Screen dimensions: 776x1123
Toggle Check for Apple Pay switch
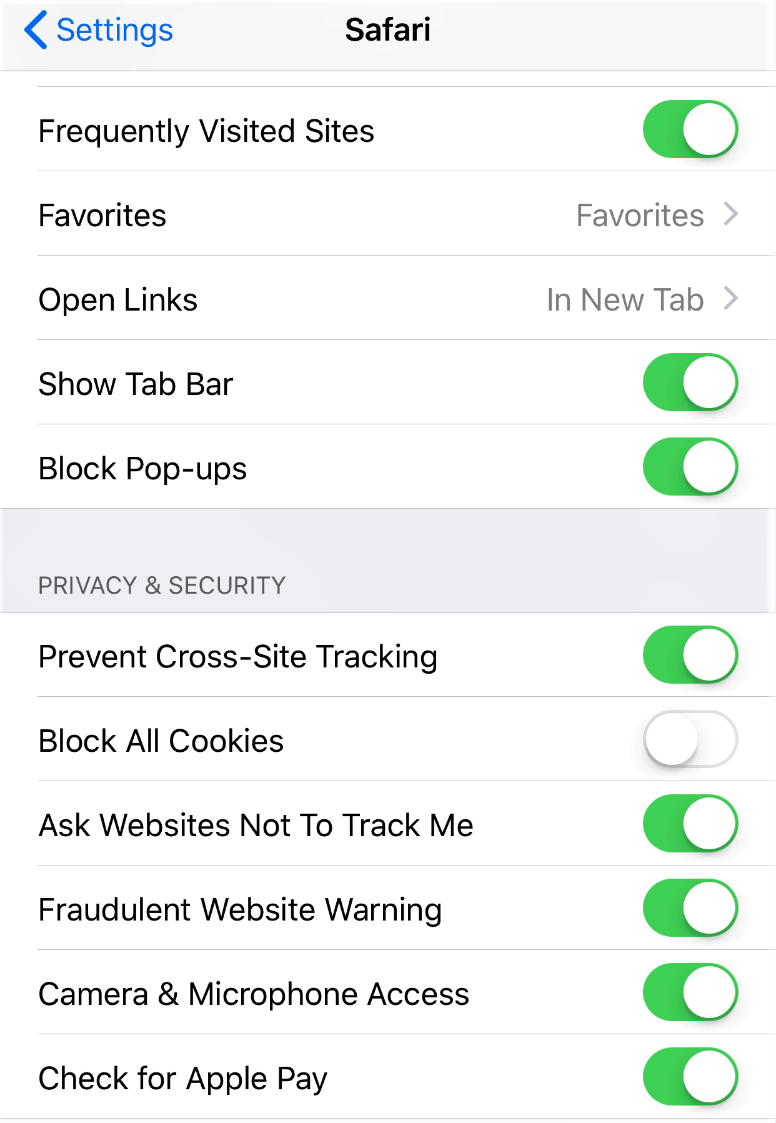click(x=690, y=1078)
